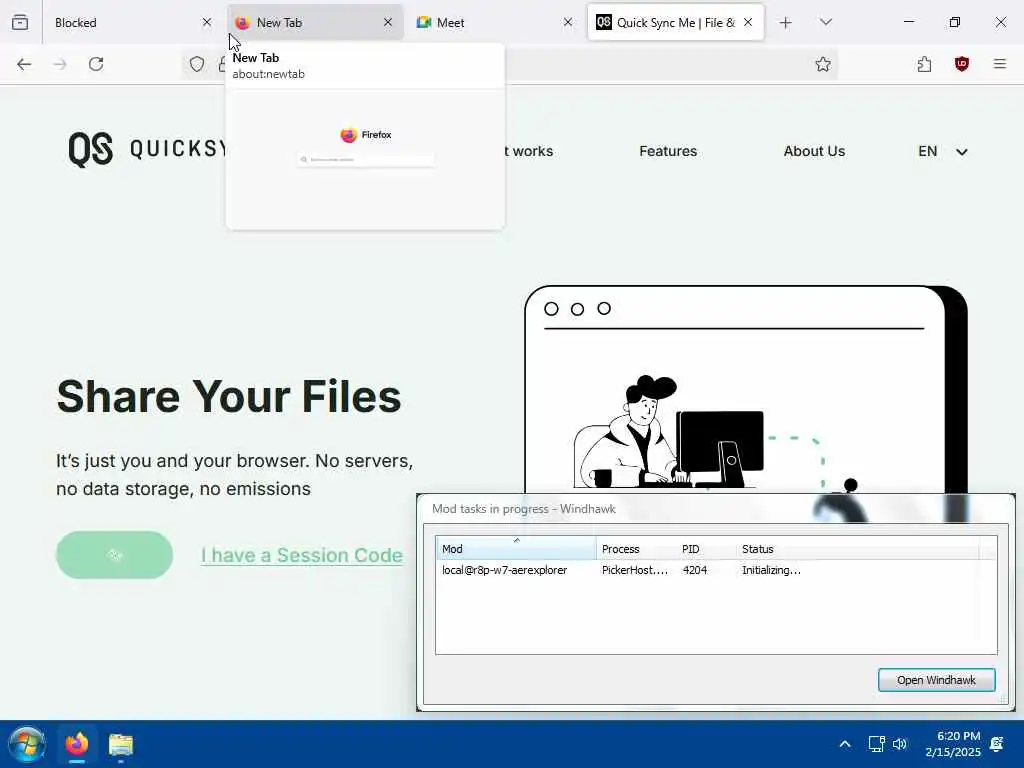This screenshot has width=1024, height=768.
Task: Sort by the Status column header
Action: pos(857,549)
